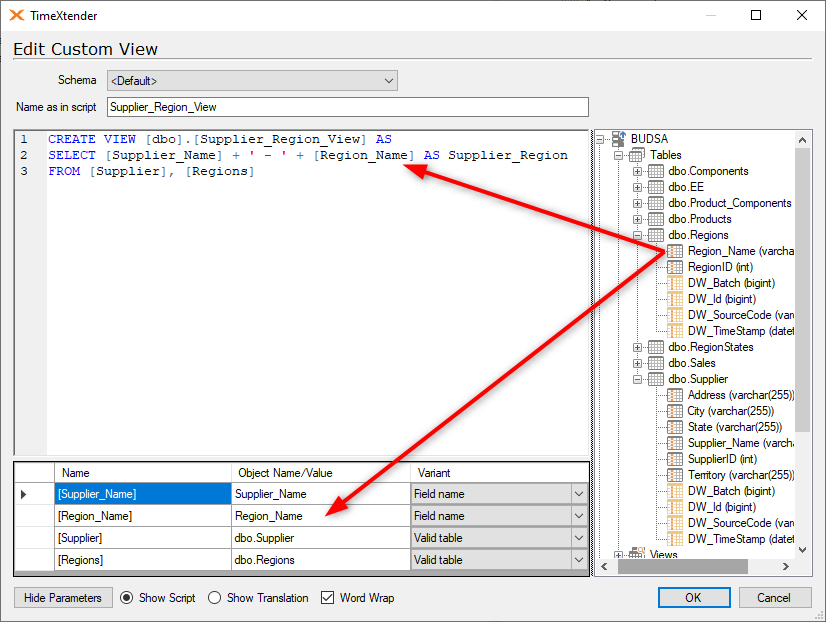Expand the dbo.Products node
Screen dimensions: 826x622
pos(637,220)
